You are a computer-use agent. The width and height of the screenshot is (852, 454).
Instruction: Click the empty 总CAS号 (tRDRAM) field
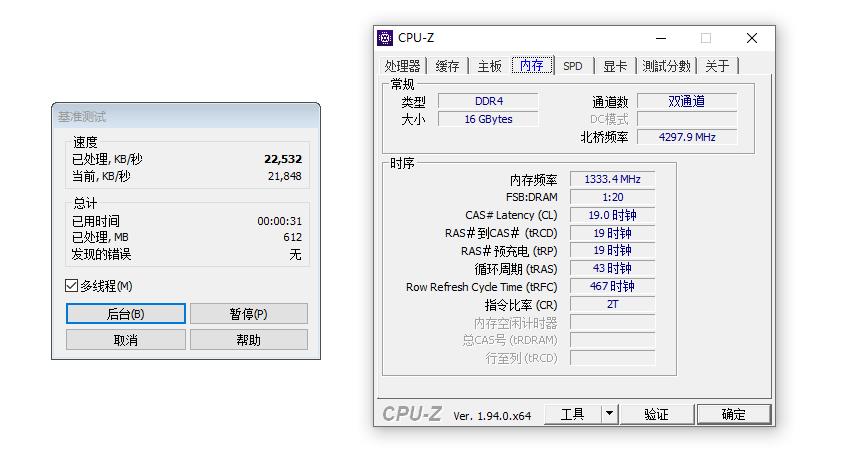[x=612, y=340]
